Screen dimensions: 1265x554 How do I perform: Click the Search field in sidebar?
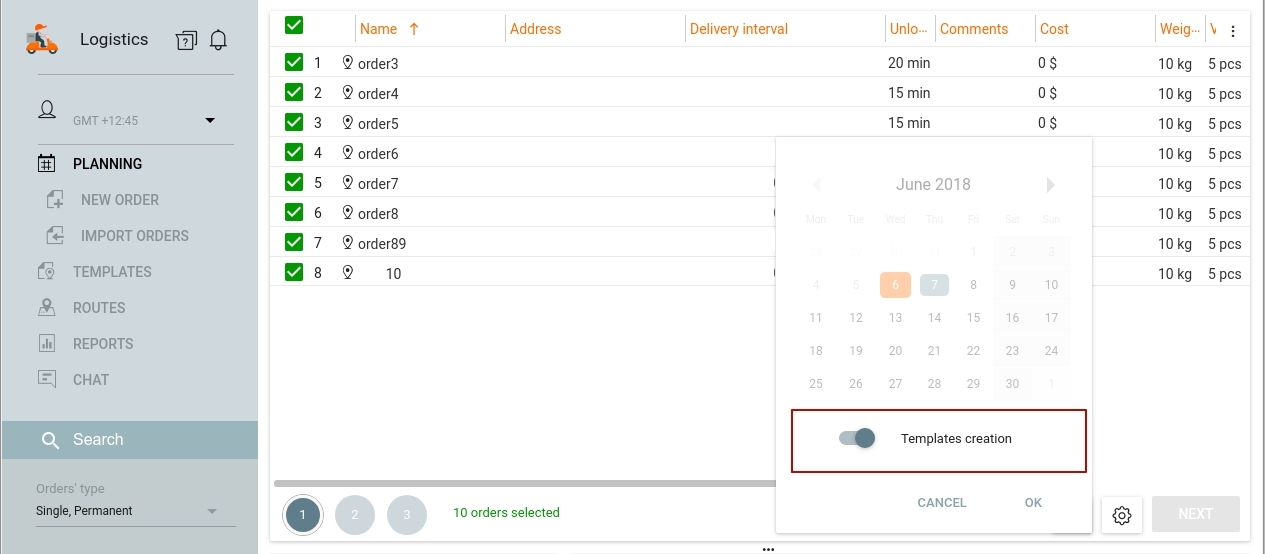click(130, 440)
